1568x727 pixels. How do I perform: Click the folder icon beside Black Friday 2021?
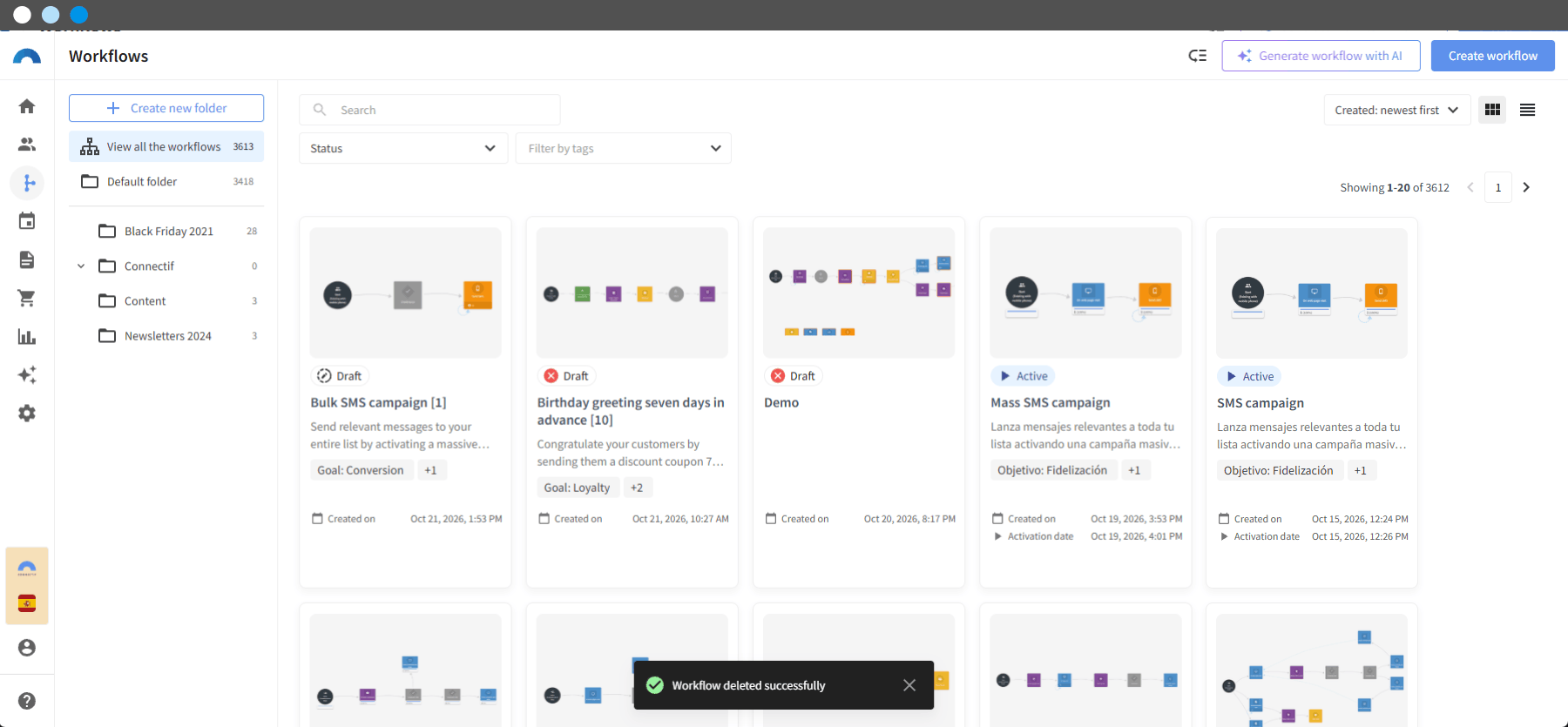pyautogui.click(x=107, y=231)
